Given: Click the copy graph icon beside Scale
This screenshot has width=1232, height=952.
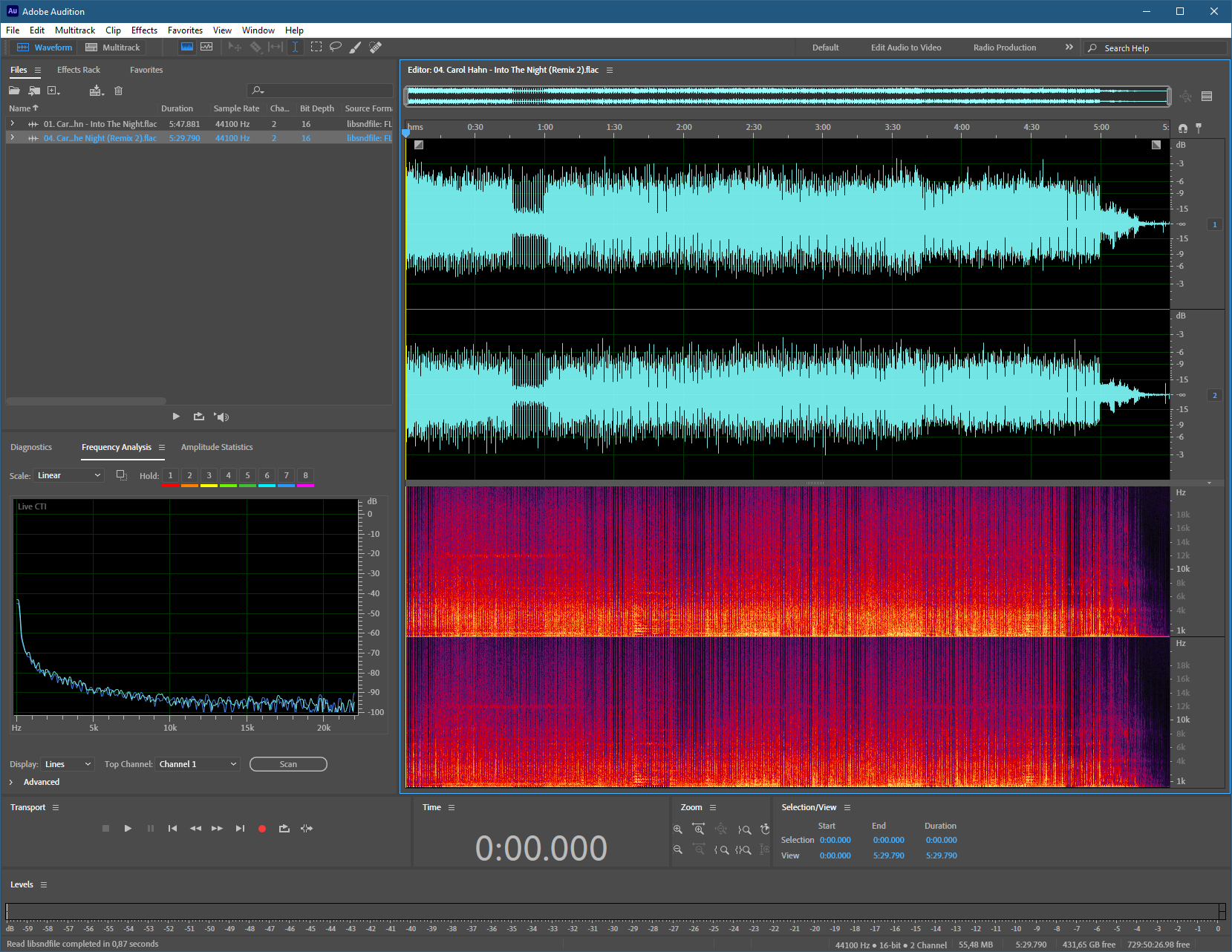Looking at the screenshot, I should 122,475.
